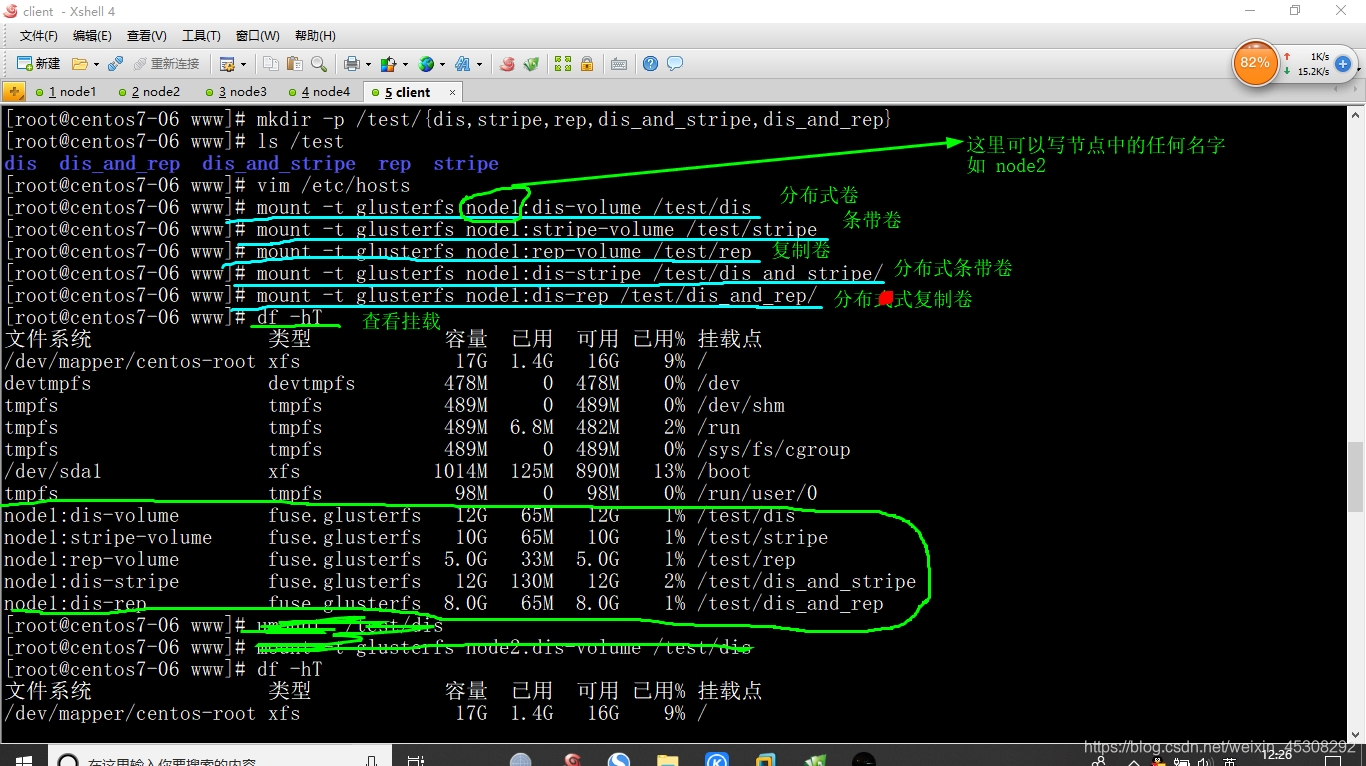Click the 'devtmpfs' filesystem name in df output
The width and height of the screenshot is (1366, 766).
point(48,383)
